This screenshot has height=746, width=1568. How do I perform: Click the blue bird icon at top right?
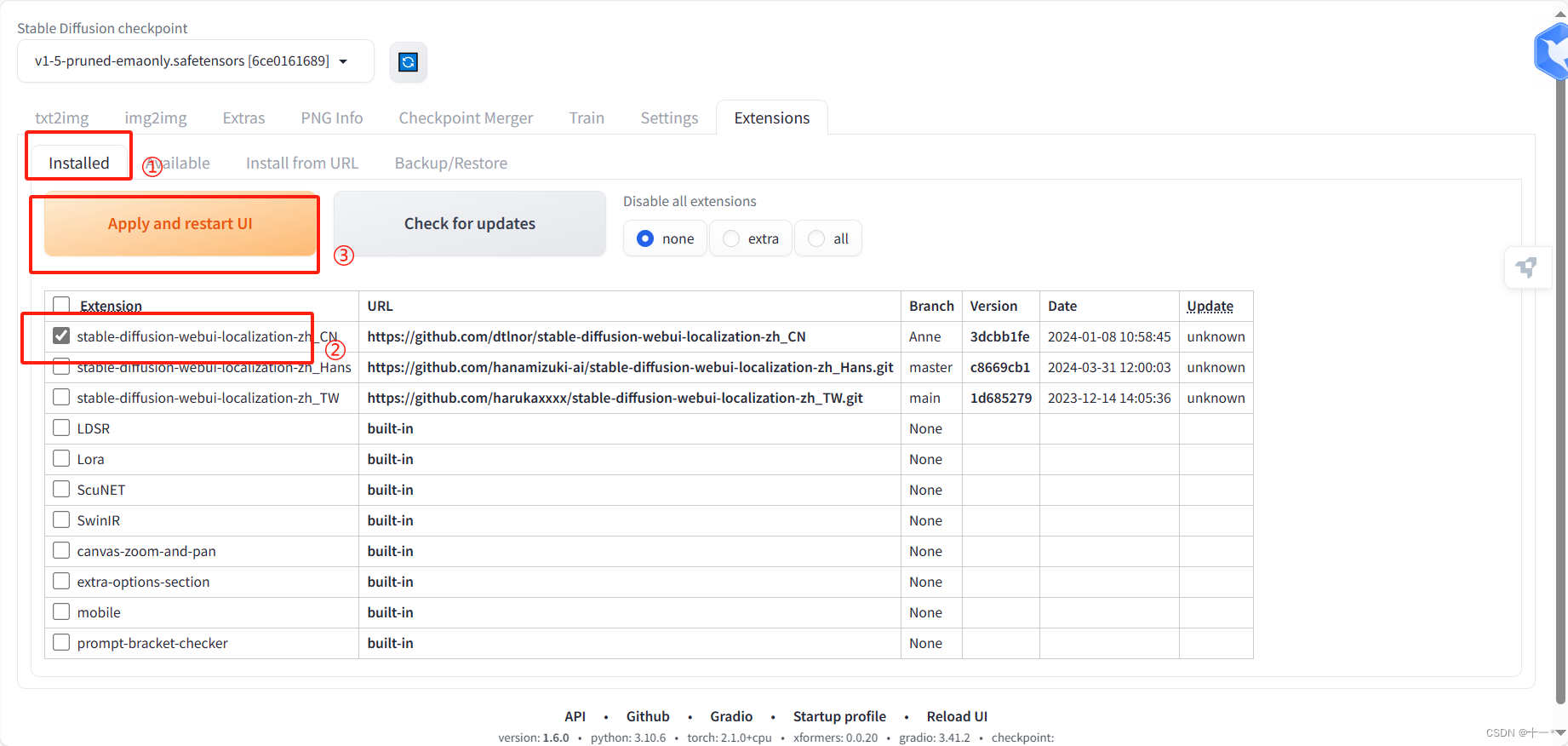tap(1554, 53)
